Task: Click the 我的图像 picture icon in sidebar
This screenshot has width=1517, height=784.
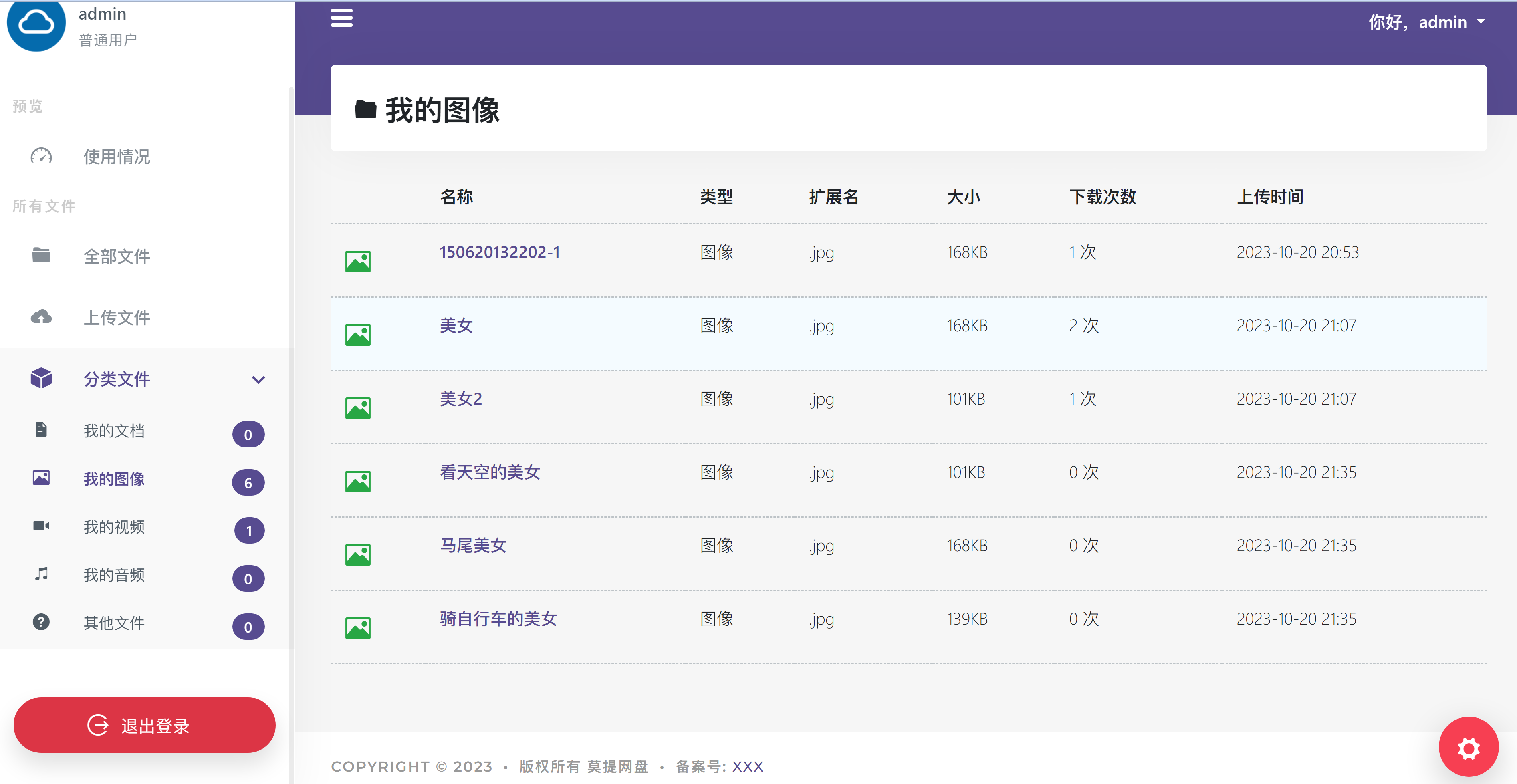Action: tap(41, 478)
